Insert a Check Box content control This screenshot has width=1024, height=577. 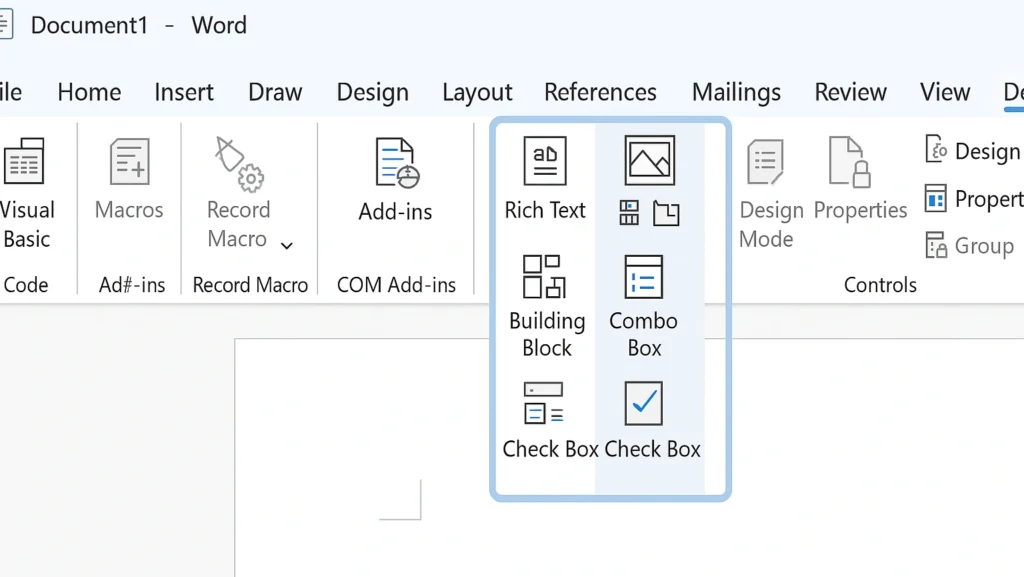pyautogui.click(x=643, y=404)
